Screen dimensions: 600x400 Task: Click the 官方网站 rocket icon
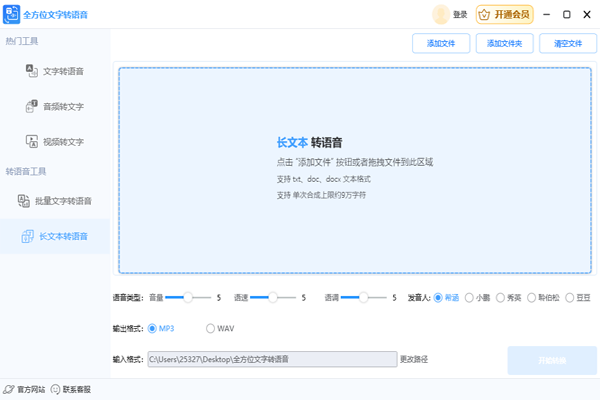point(8,390)
